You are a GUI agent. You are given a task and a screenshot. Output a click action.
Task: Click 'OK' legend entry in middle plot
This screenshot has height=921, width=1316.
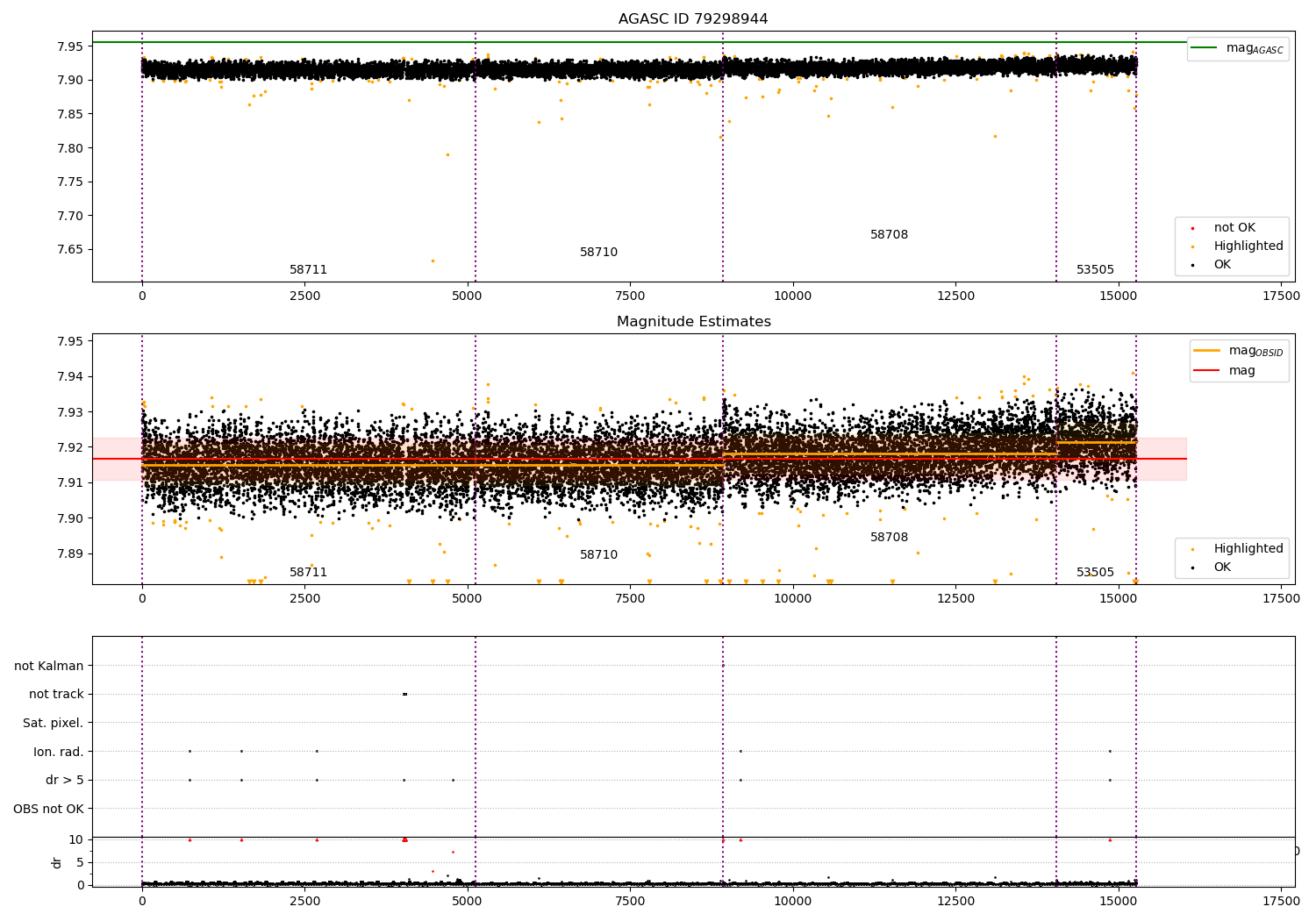1210,568
